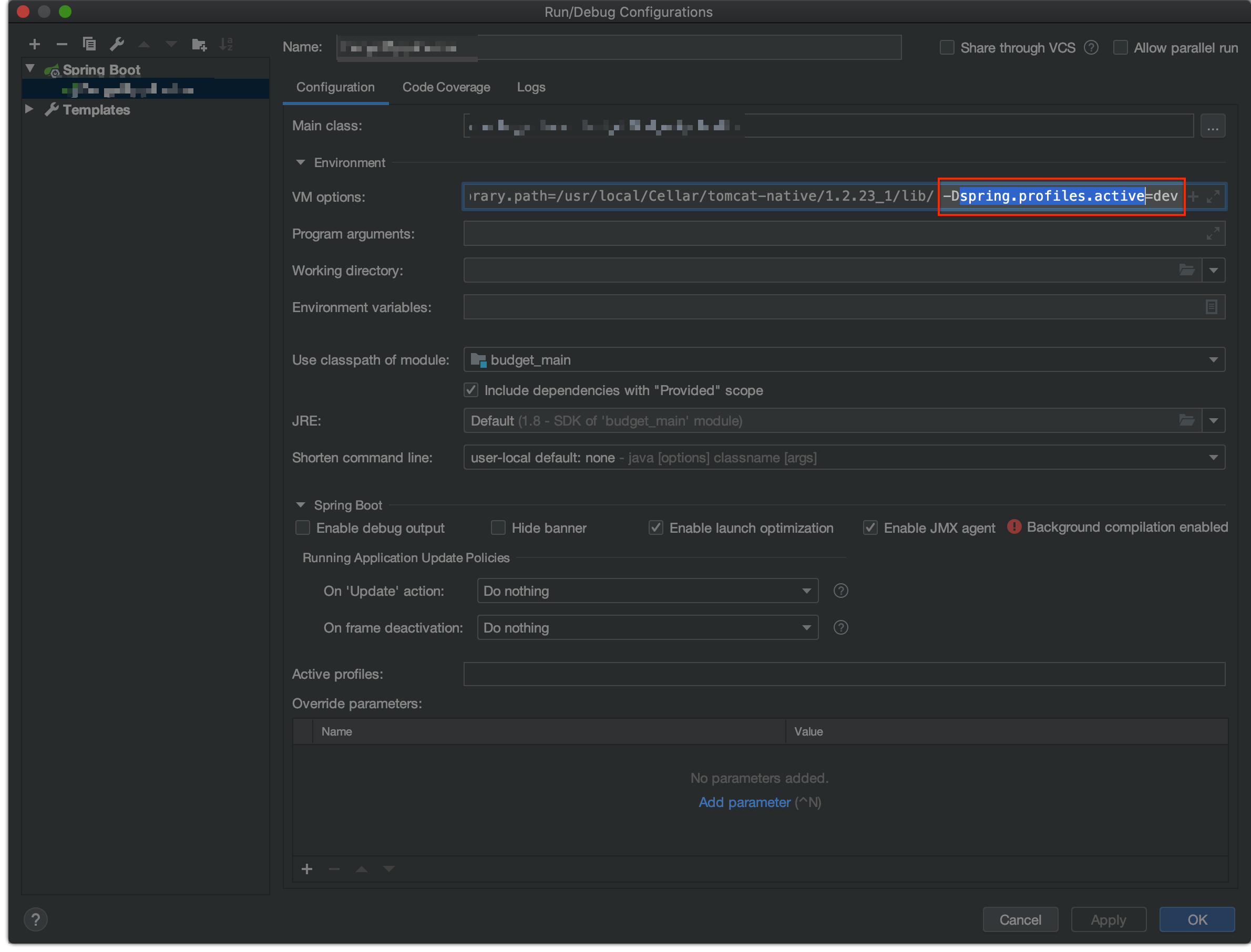Expand the Templates tree node
This screenshot has width=1251, height=952.
(x=29, y=109)
